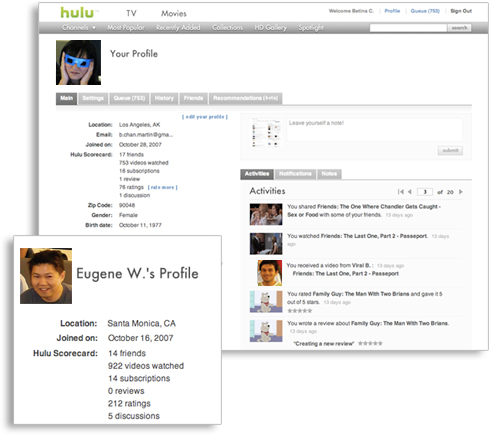
Task: Click stars beside Creating a new review
Action: [x=370, y=343]
